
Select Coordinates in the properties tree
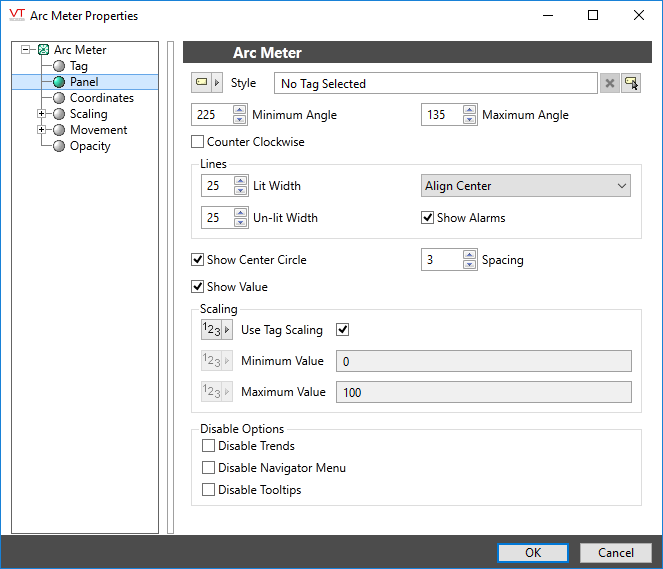101,98
